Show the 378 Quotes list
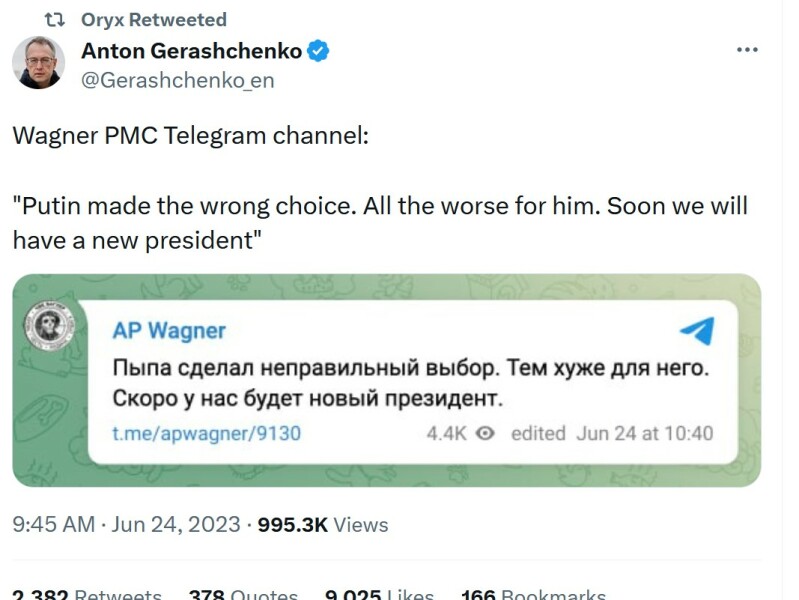 point(242,595)
